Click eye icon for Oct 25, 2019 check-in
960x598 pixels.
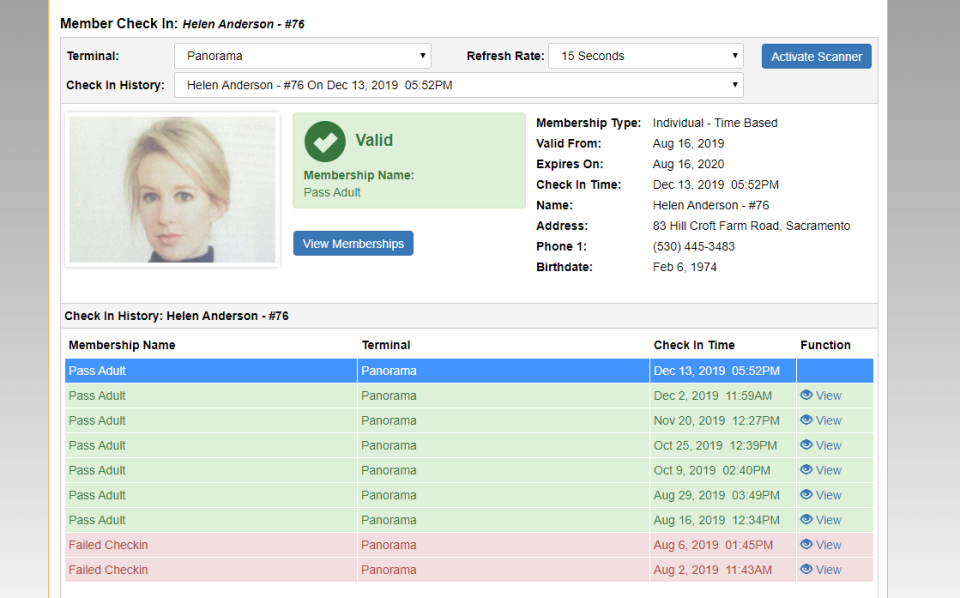click(806, 445)
